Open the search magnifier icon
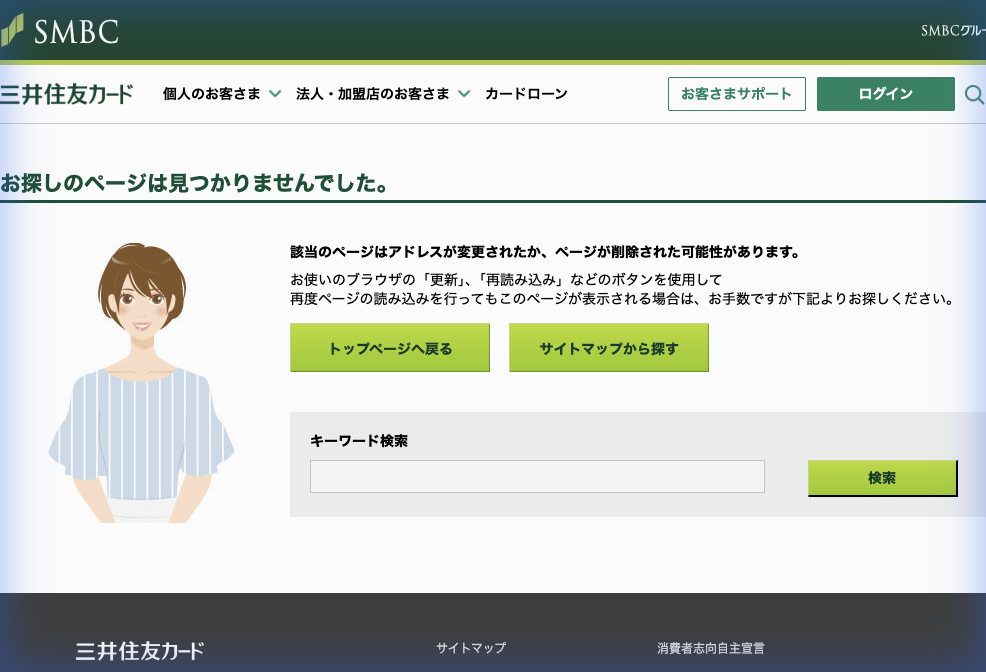Viewport: 986px width, 672px height. tap(974, 94)
